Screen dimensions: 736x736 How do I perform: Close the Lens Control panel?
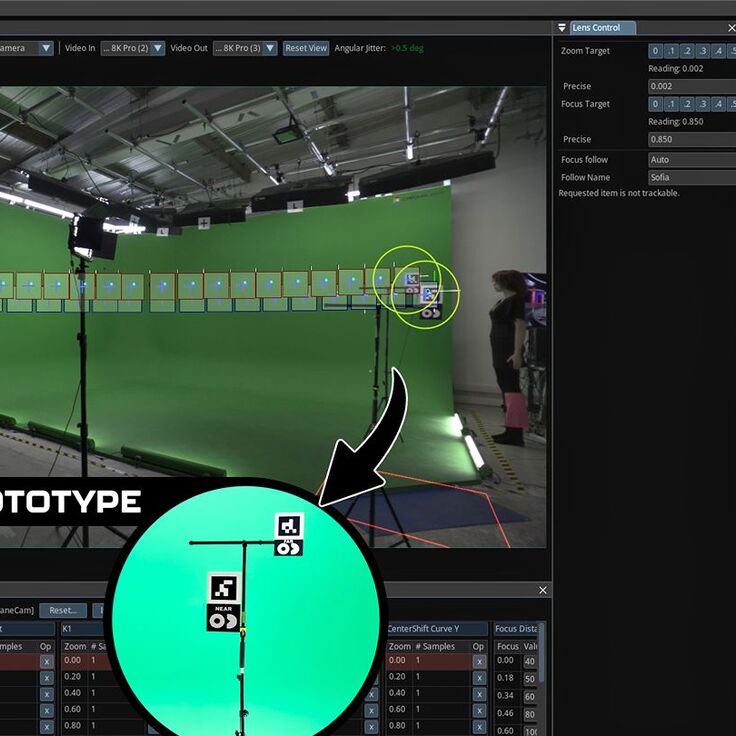click(731, 28)
